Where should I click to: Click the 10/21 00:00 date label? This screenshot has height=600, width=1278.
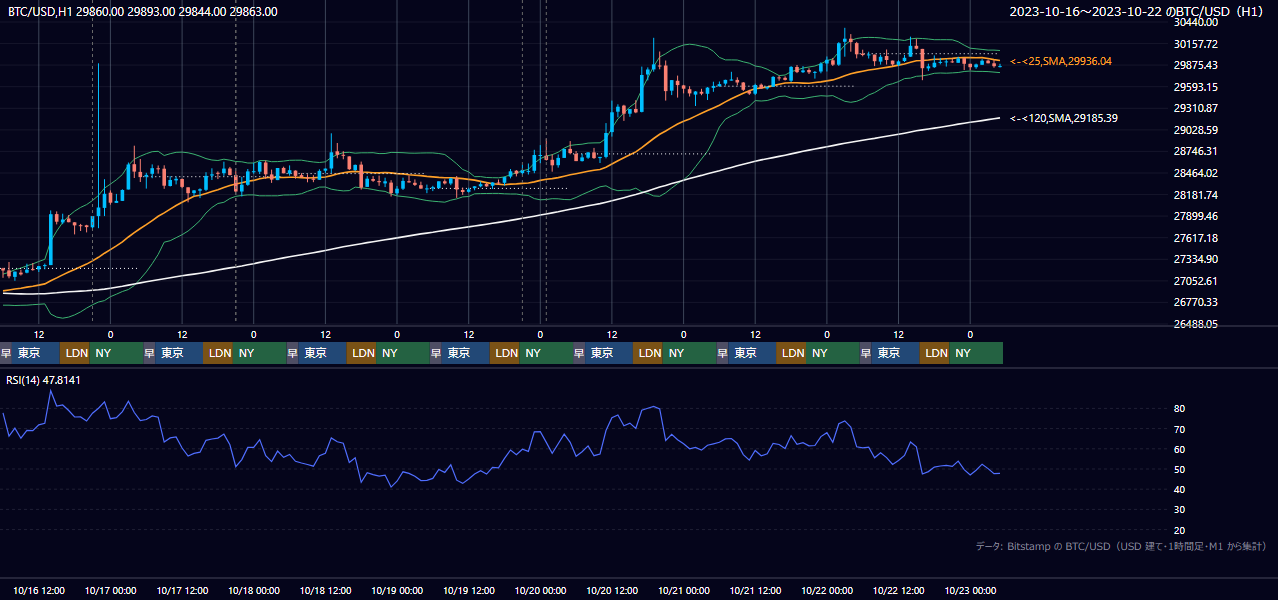coord(684,590)
